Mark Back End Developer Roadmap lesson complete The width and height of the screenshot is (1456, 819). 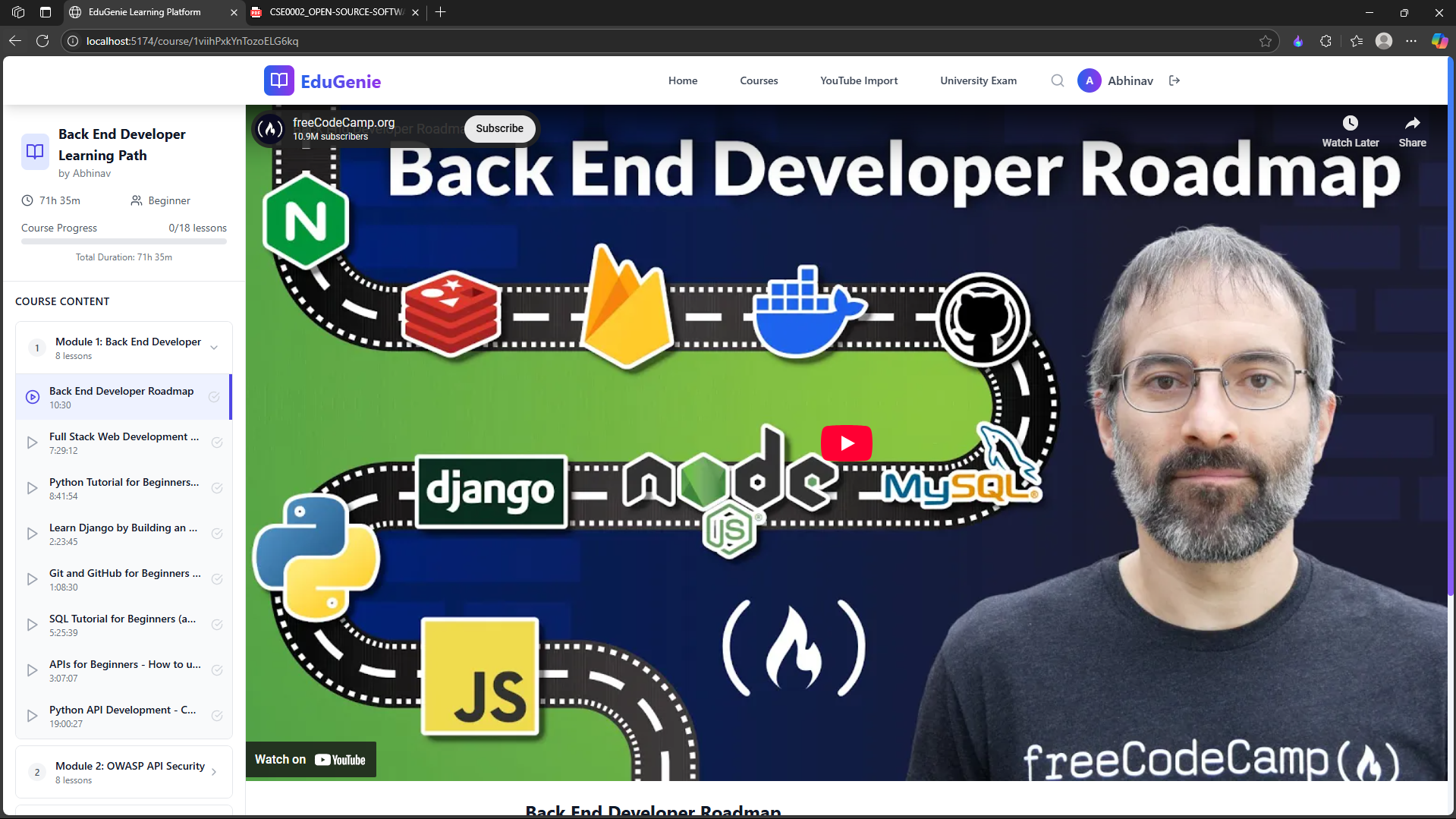tap(214, 397)
